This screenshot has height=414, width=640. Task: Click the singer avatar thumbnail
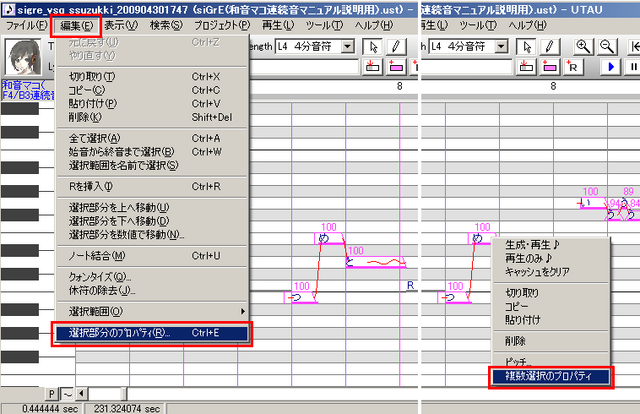point(23,57)
